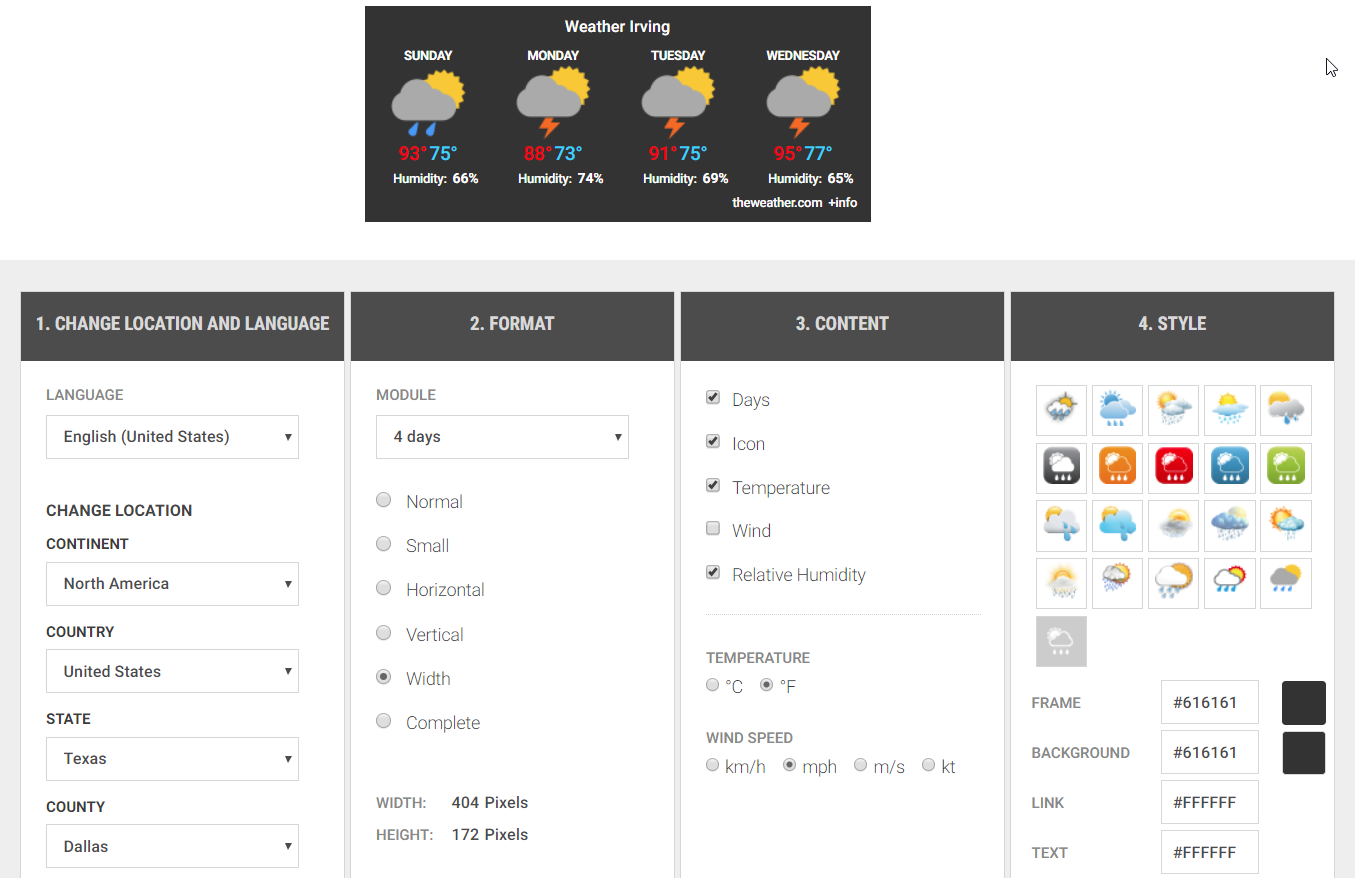Image resolution: width=1355 pixels, height=878 pixels.
Task: Uncheck the Days checkbox
Action: coord(713,397)
